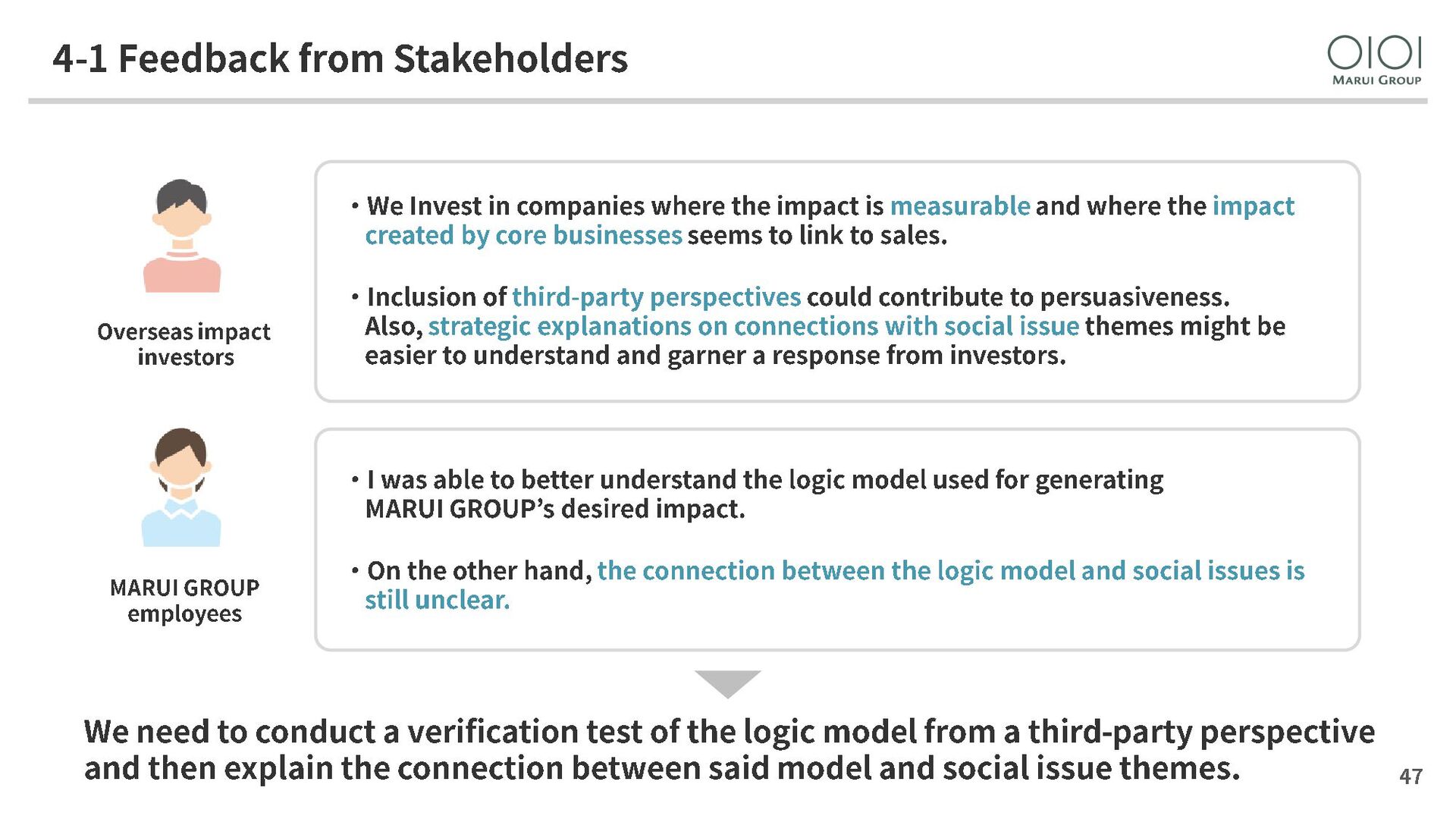Click the 'MARUI GROUP's desired impact' line

555,510
